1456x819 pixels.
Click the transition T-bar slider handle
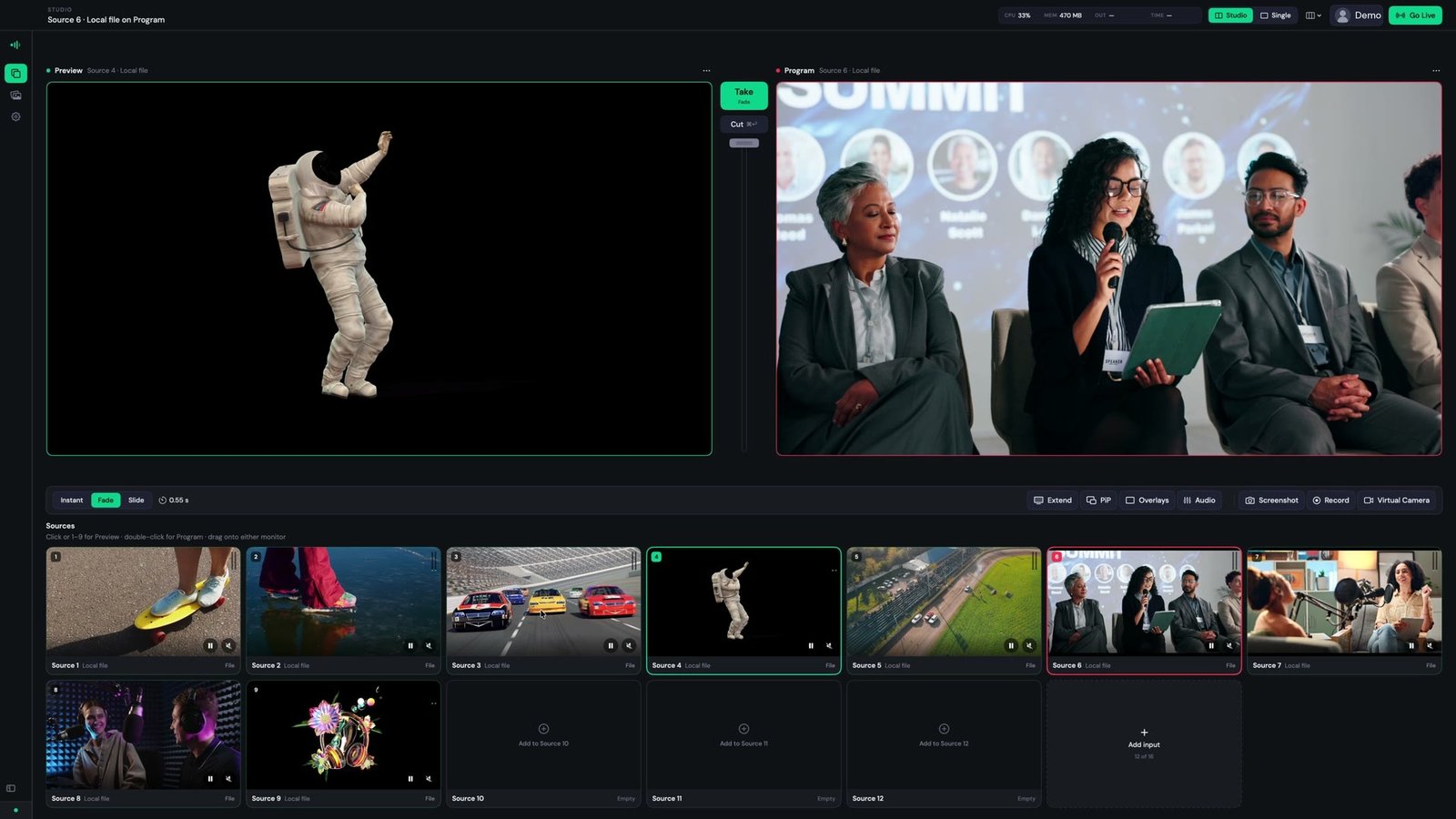tap(743, 143)
